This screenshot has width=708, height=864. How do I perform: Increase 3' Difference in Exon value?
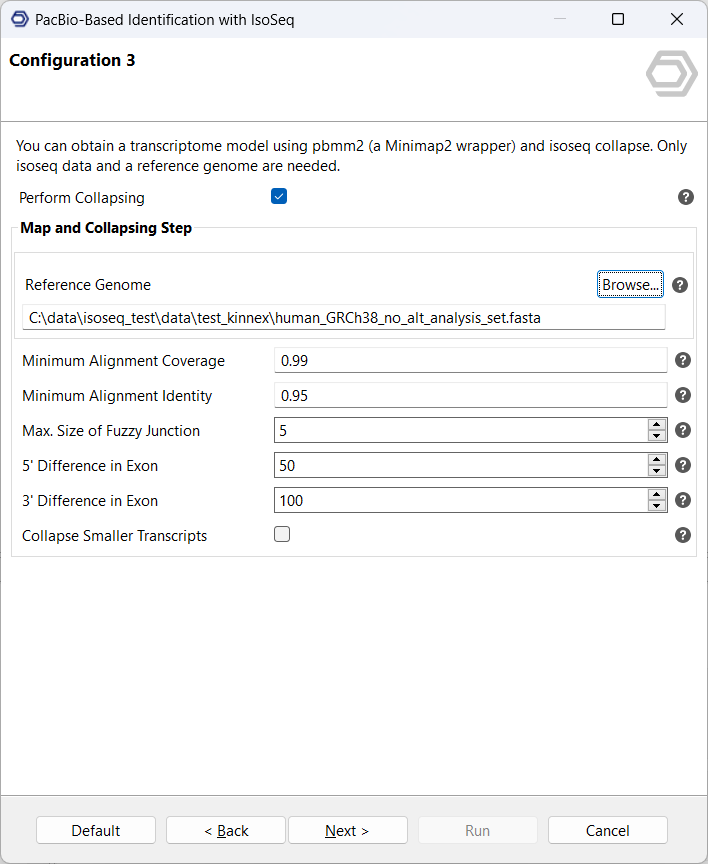pyautogui.click(x=657, y=495)
